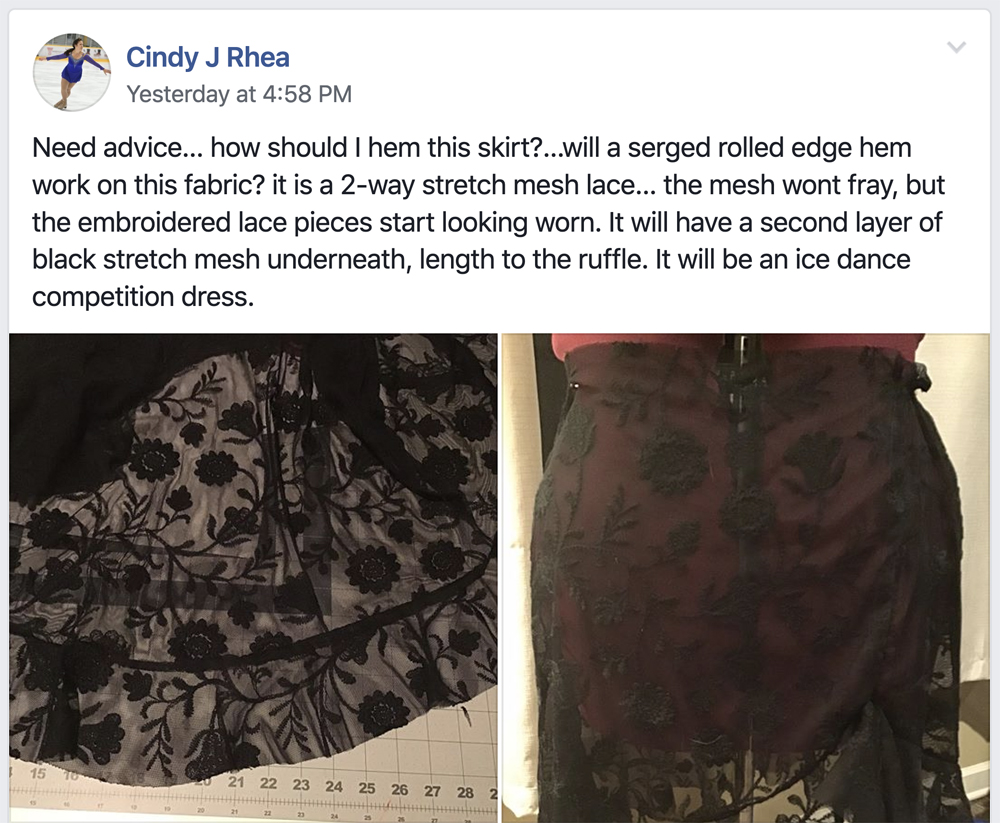The image size is (1000, 823).
Task: Open the post options chevron menu
Action: [956, 47]
